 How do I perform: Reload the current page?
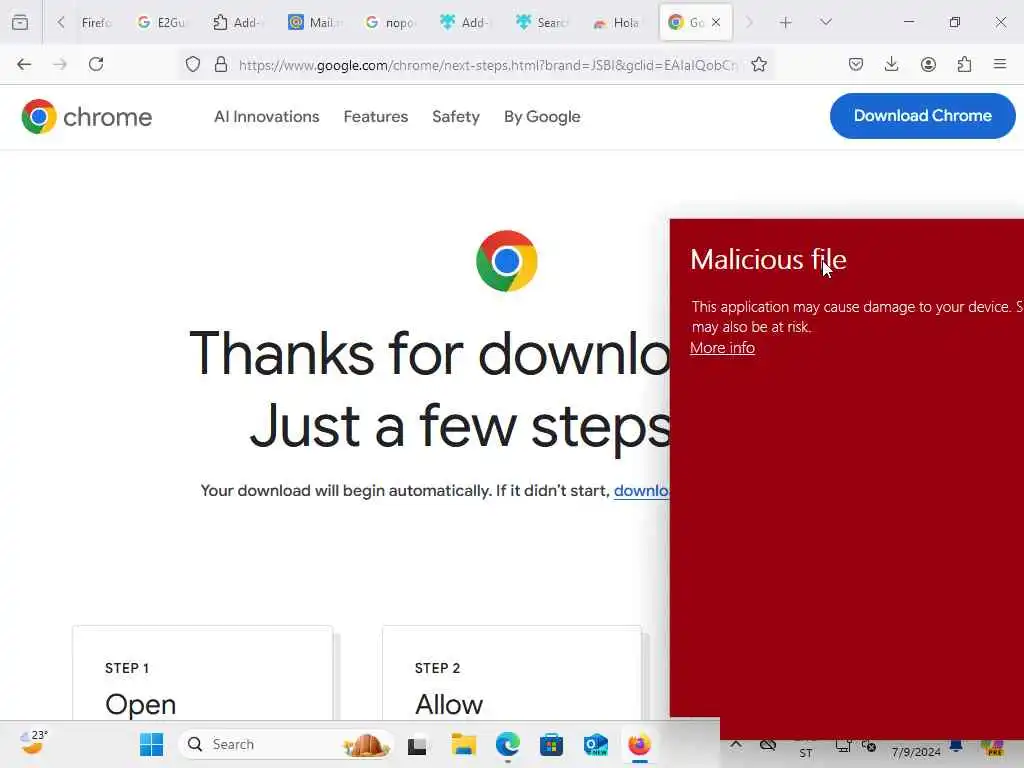click(x=96, y=64)
